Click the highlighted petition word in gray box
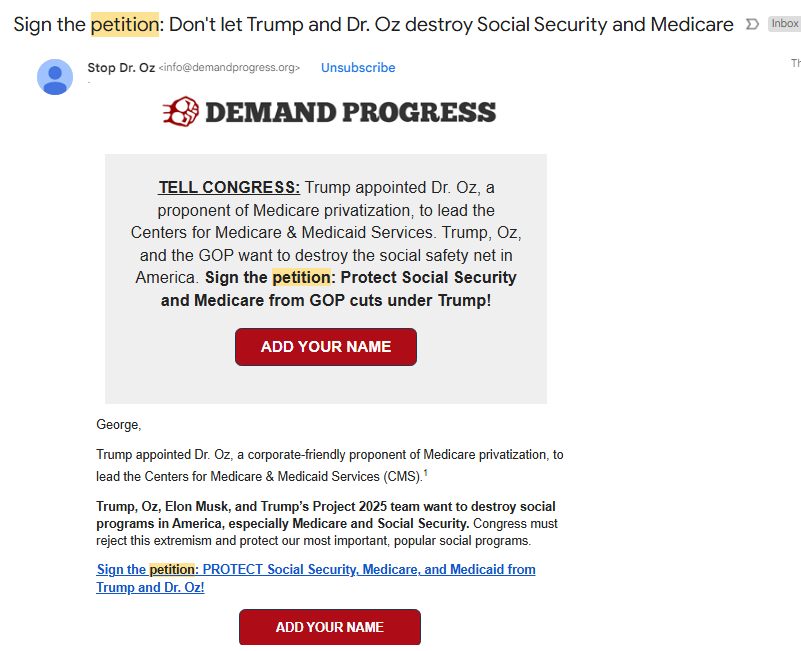This screenshot has height=651, width=801. [x=301, y=277]
